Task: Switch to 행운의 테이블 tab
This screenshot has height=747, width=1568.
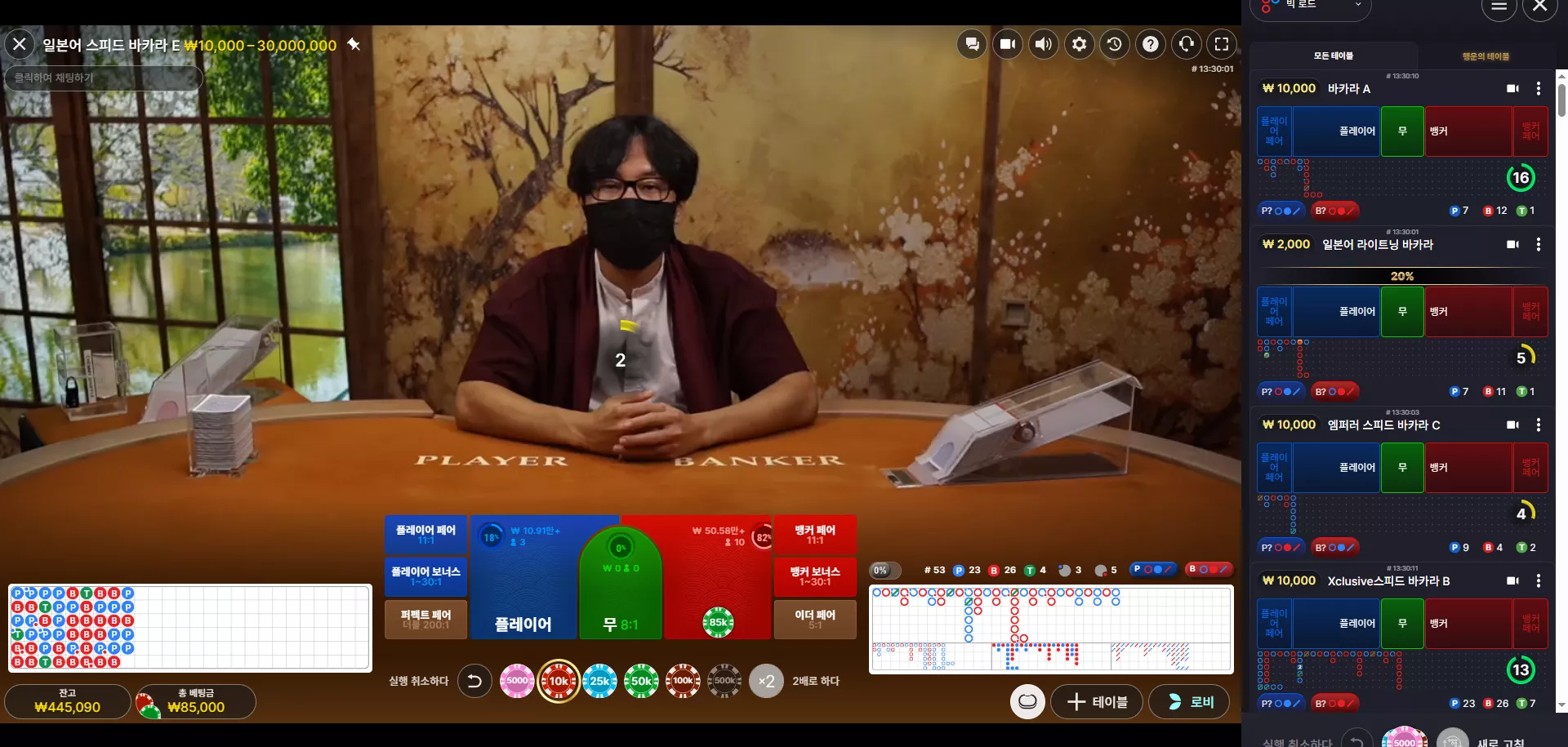Action: (1486, 56)
